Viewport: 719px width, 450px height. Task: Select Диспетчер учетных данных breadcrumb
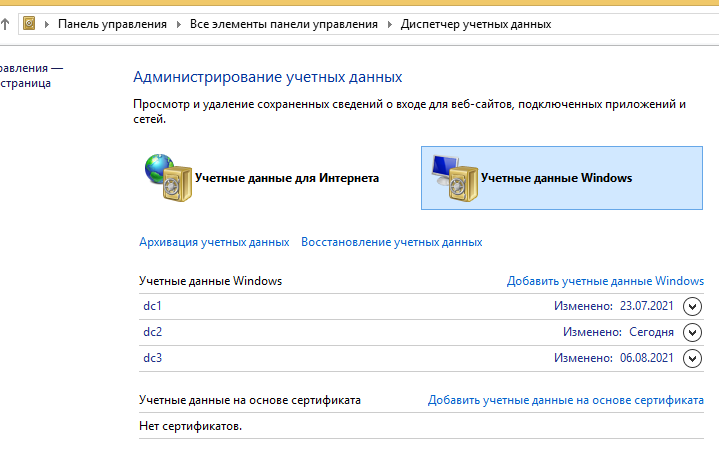tap(476, 24)
